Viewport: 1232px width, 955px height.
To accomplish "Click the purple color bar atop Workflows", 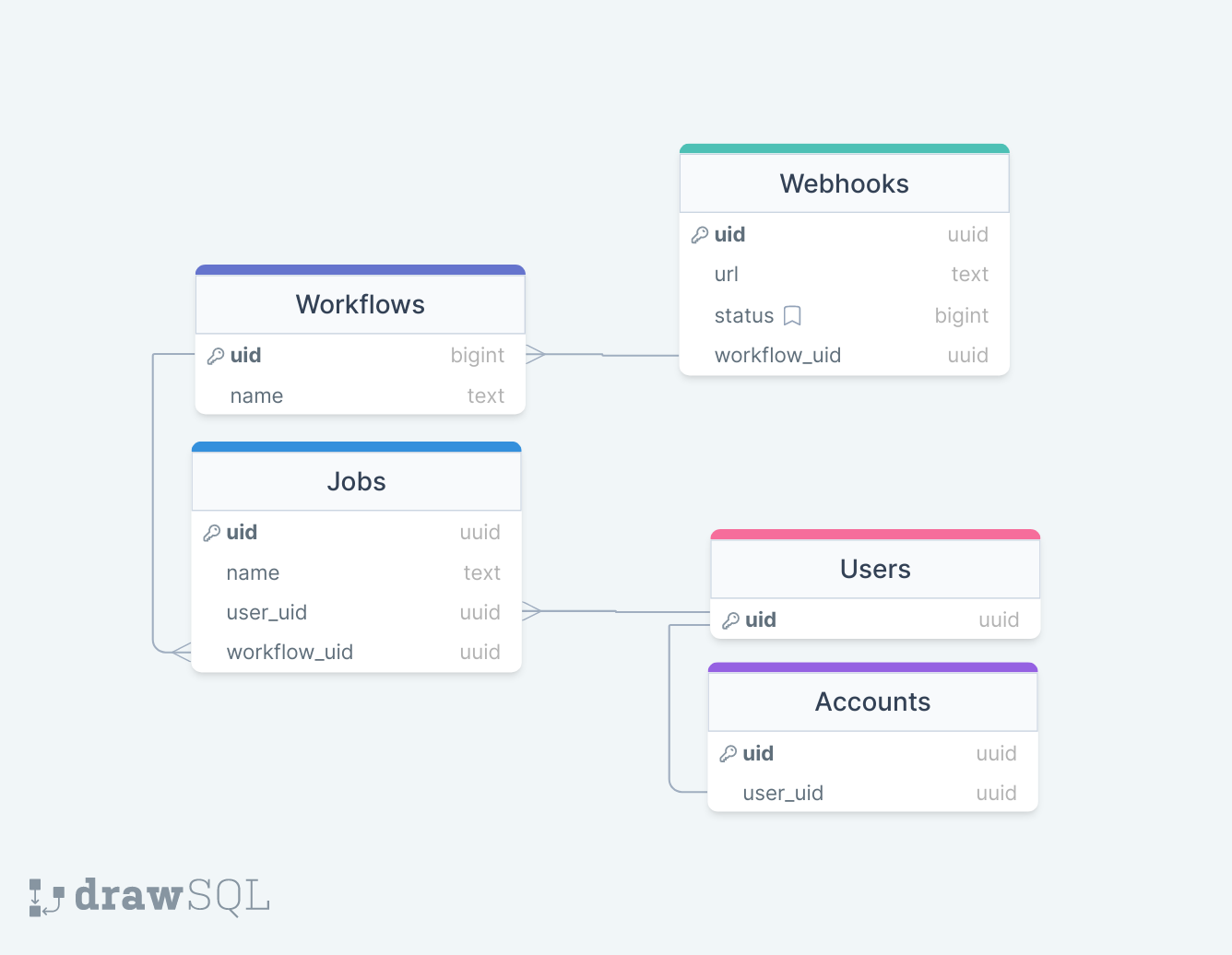I will point(361,270).
